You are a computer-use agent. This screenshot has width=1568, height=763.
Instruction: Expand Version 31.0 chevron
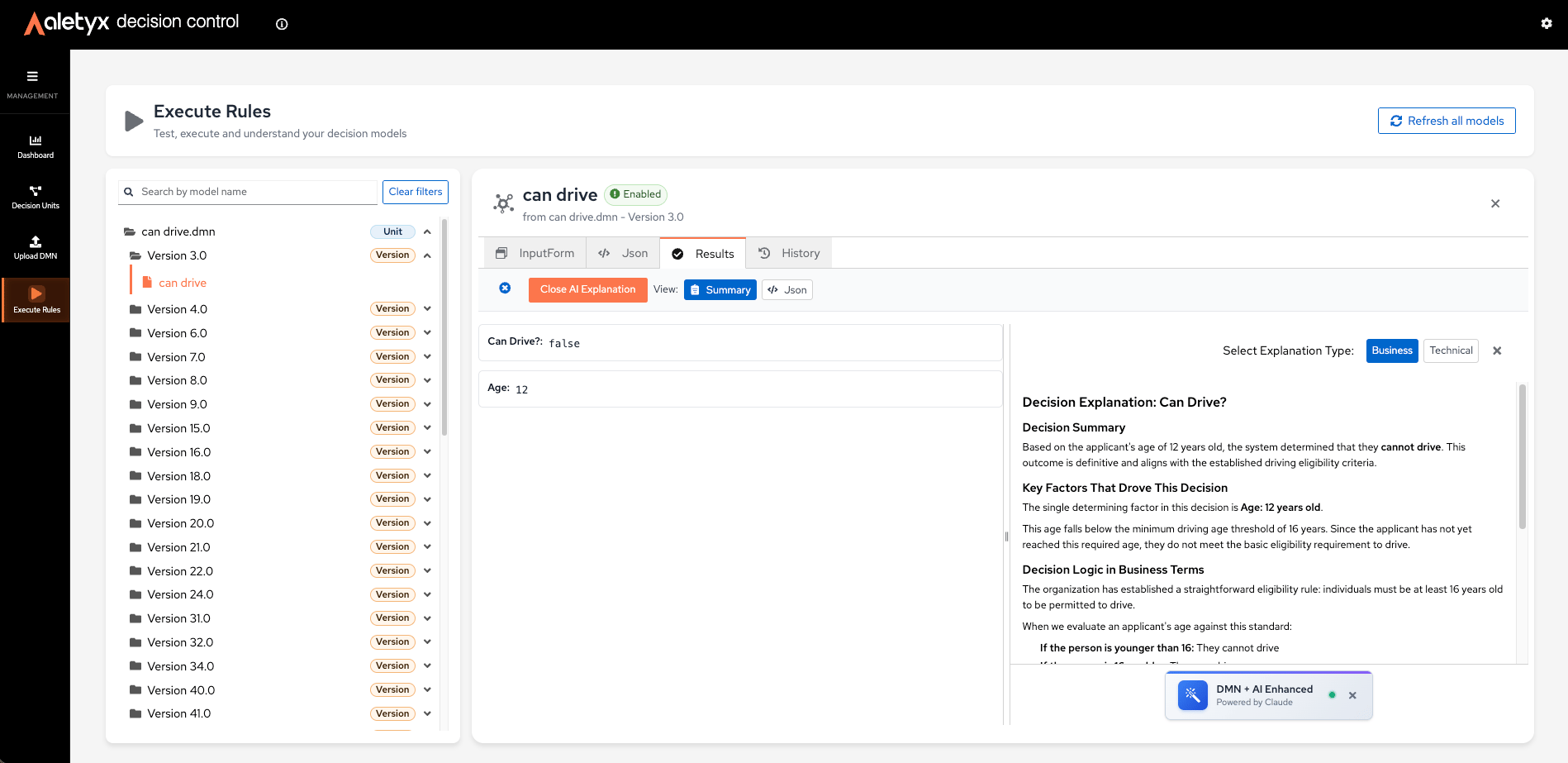427,618
